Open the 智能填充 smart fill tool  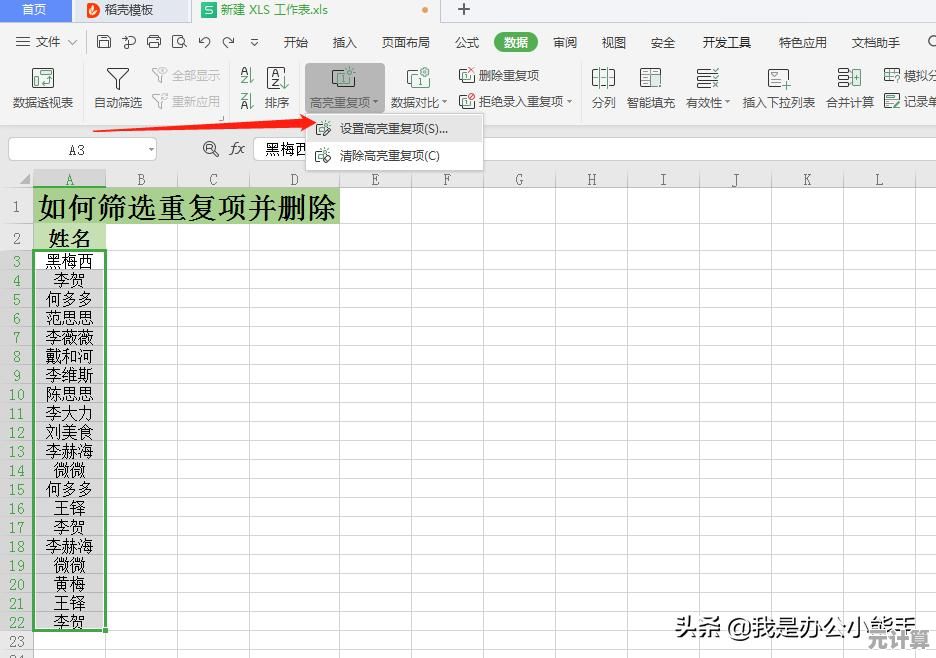[x=651, y=87]
